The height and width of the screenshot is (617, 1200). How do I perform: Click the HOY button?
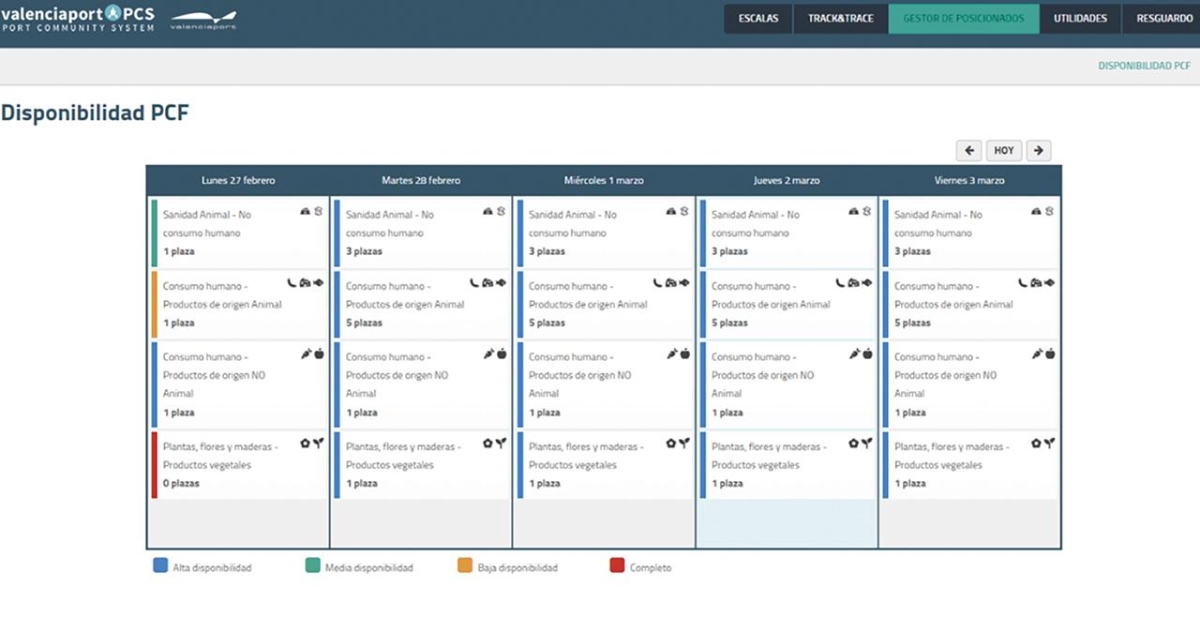[1004, 150]
